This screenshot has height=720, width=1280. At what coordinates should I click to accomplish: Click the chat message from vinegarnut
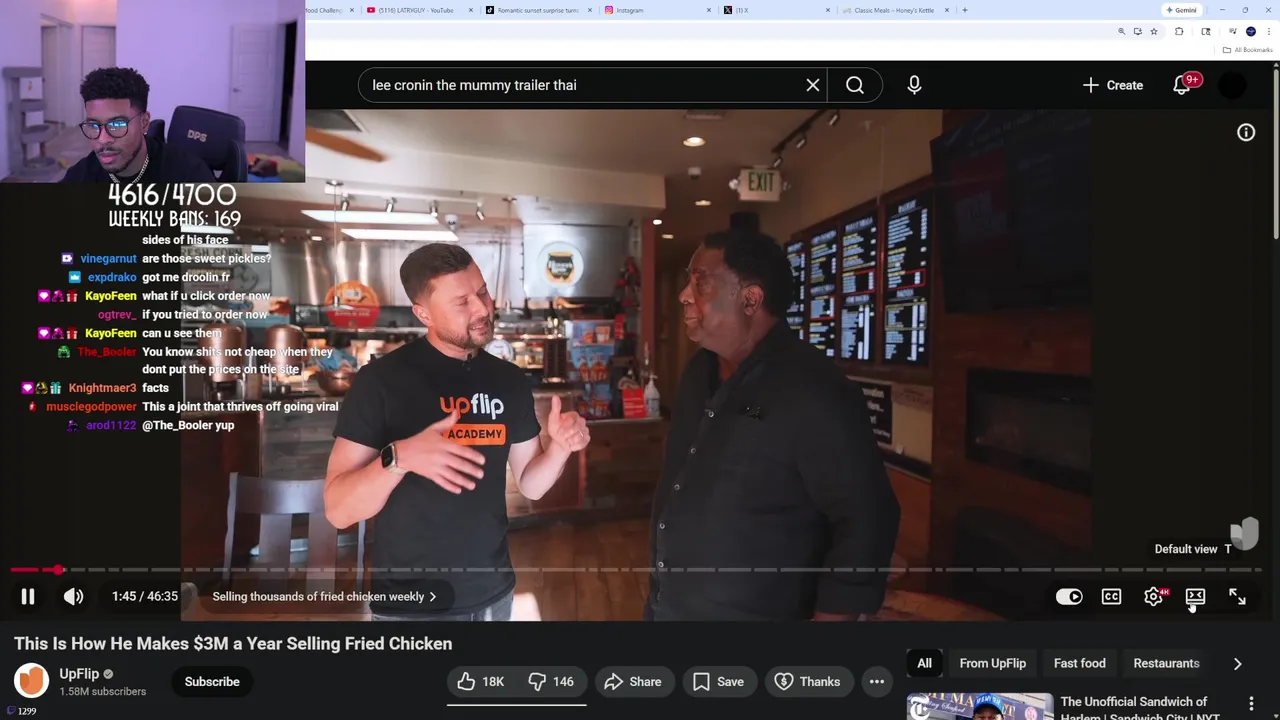pyautogui.click(x=206, y=258)
